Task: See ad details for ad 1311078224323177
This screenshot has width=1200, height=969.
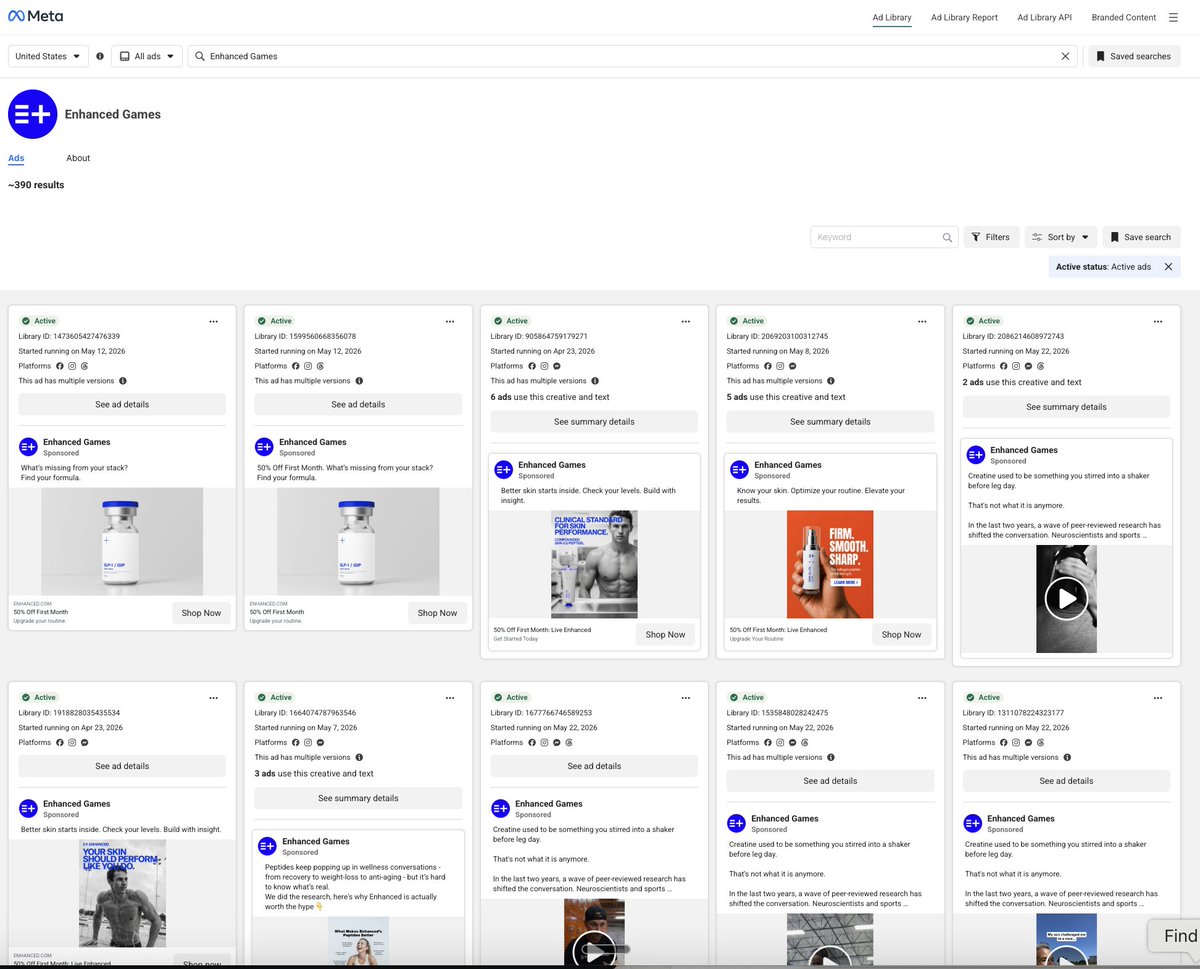Action: click(x=1066, y=781)
